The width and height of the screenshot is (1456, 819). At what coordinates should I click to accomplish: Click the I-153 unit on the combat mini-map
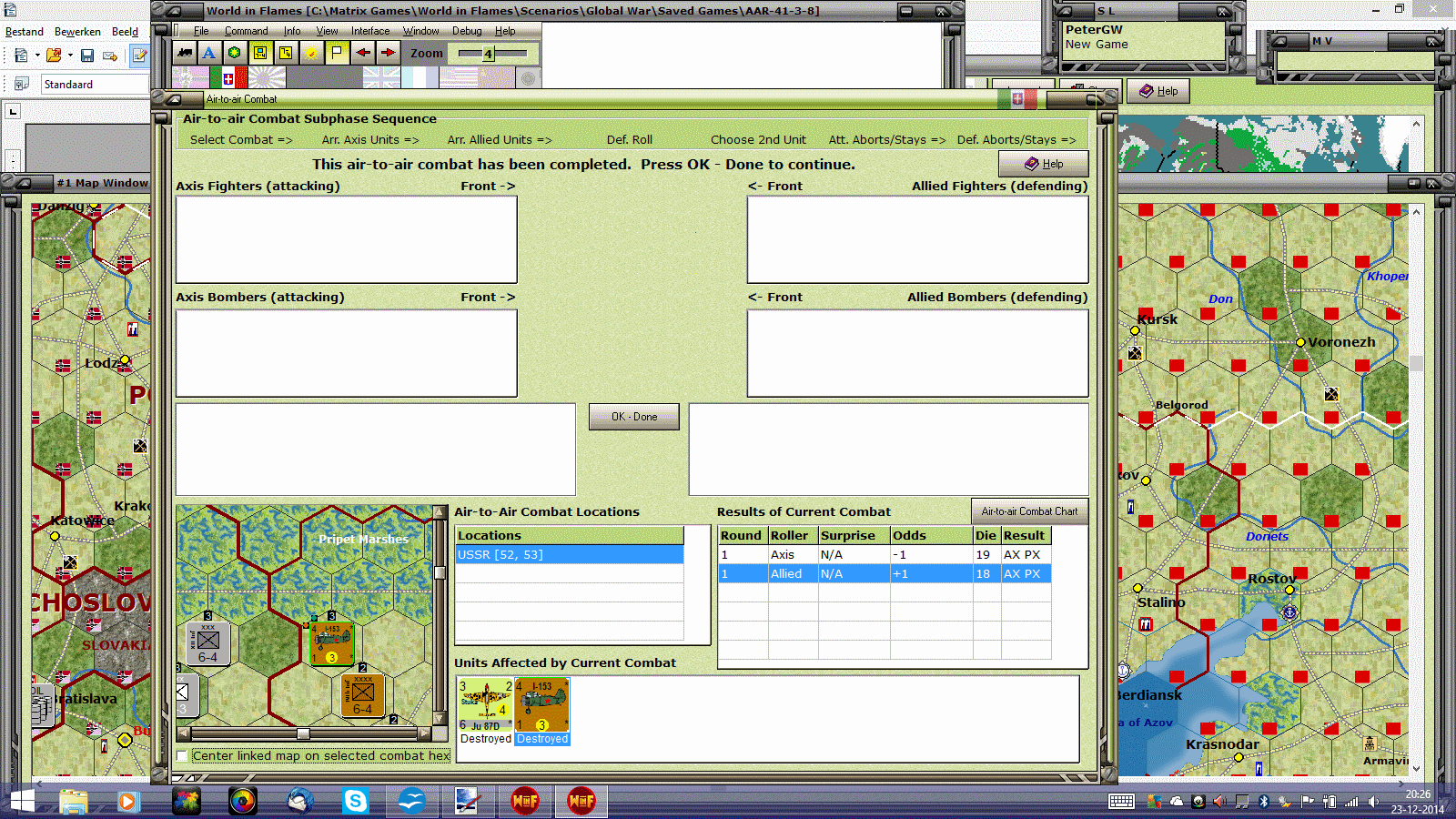[x=331, y=643]
